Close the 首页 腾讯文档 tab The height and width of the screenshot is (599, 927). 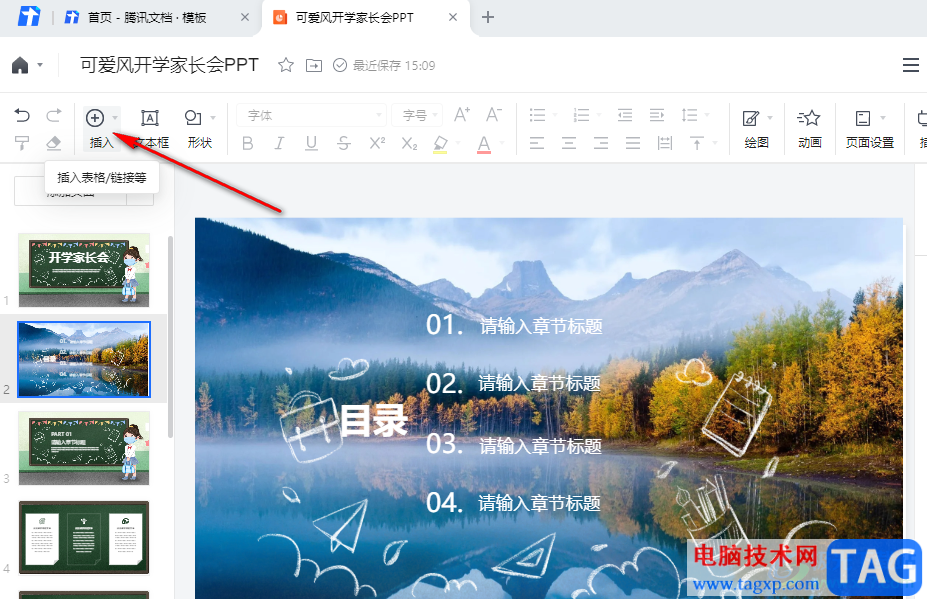(245, 18)
